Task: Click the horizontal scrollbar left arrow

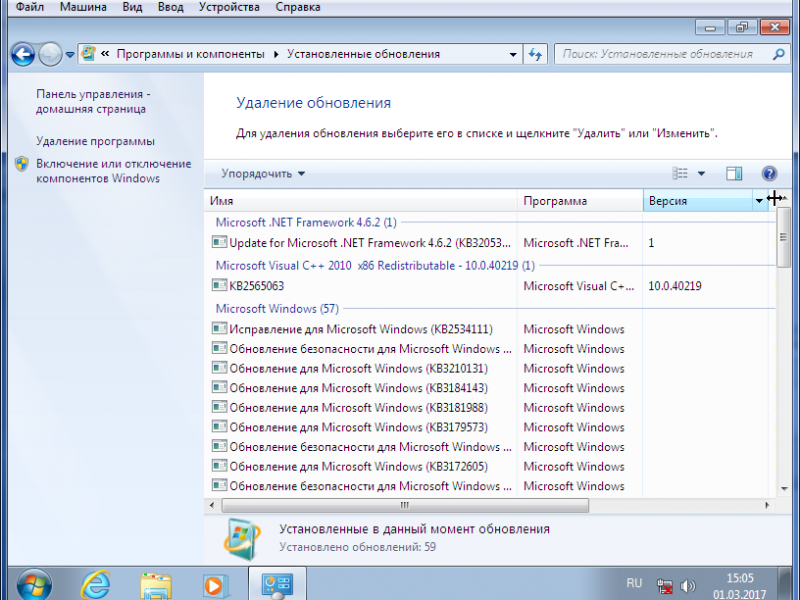Action: tap(212, 505)
